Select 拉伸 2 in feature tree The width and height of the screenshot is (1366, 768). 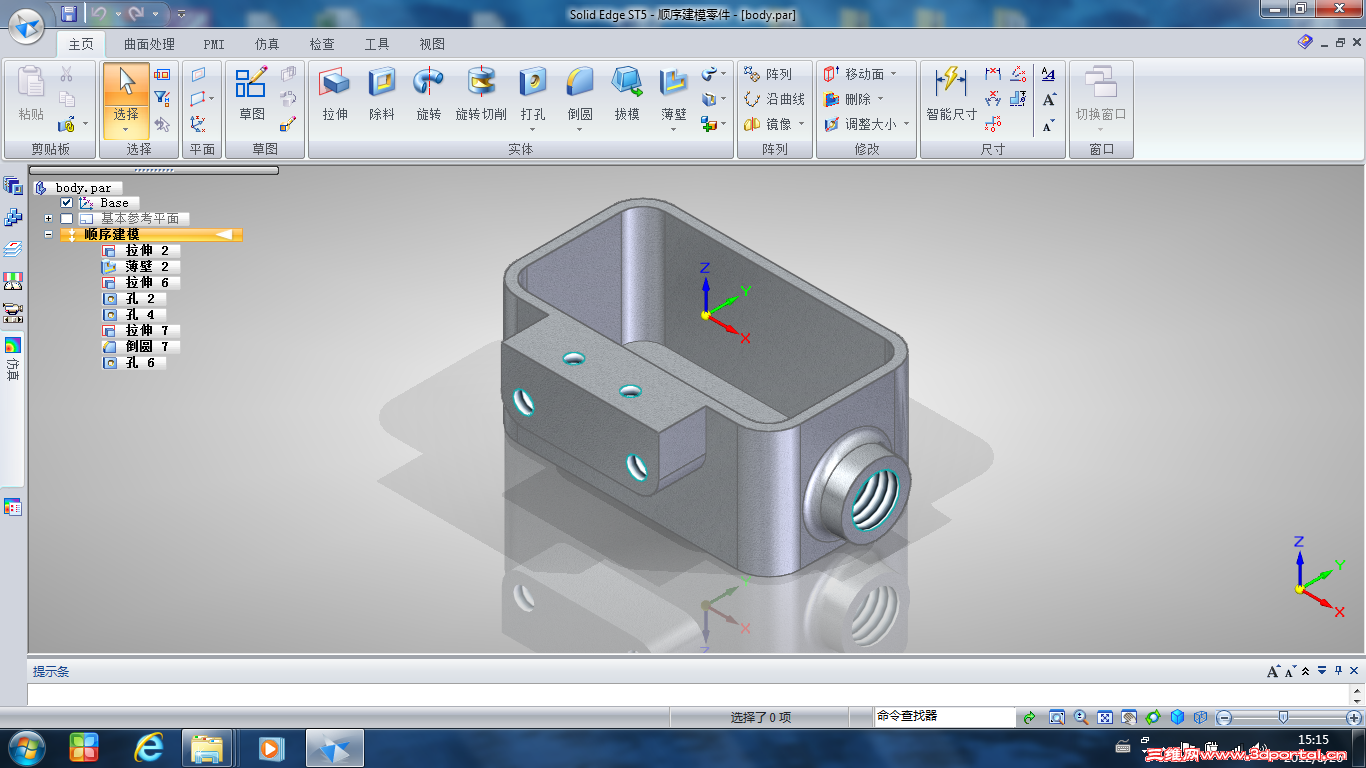click(141, 250)
